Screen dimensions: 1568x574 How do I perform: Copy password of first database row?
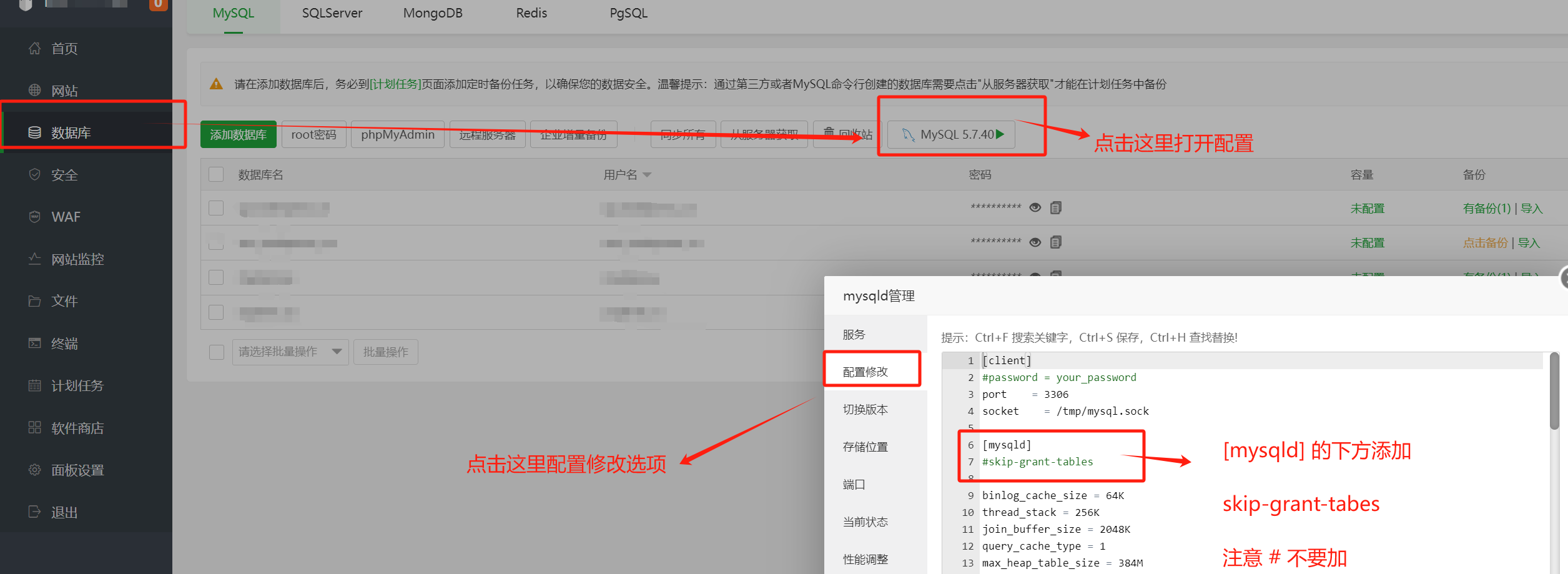pyautogui.click(x=1056, y=207)
